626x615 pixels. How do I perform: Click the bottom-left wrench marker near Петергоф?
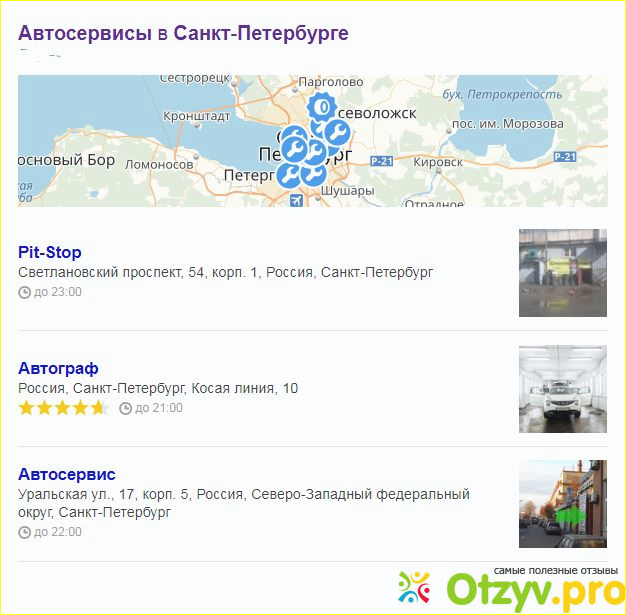(288, 176)
